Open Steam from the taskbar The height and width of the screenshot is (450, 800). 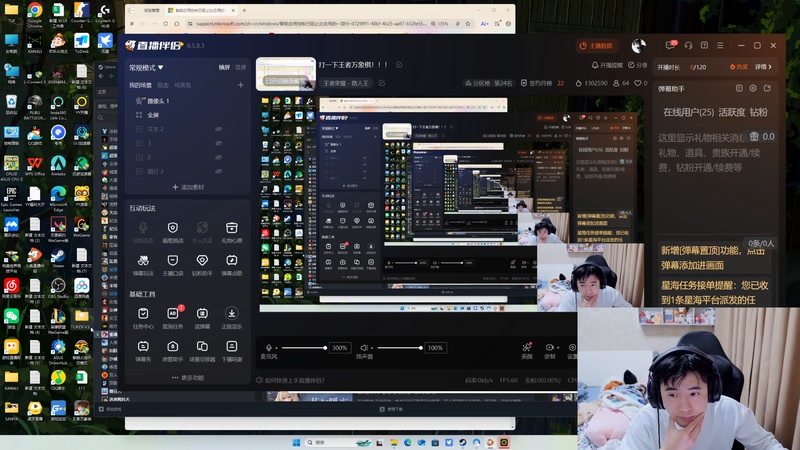coord(463,442)
